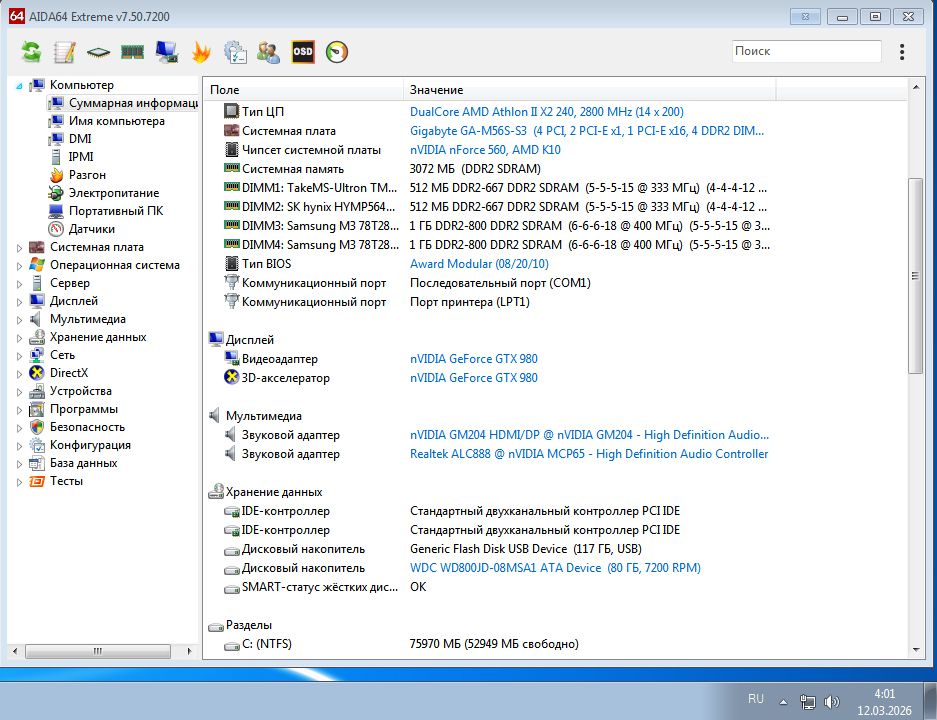Expand the Системная плата tree node
The height and width of the screenshot is (720, 937).
coord(19,247)
